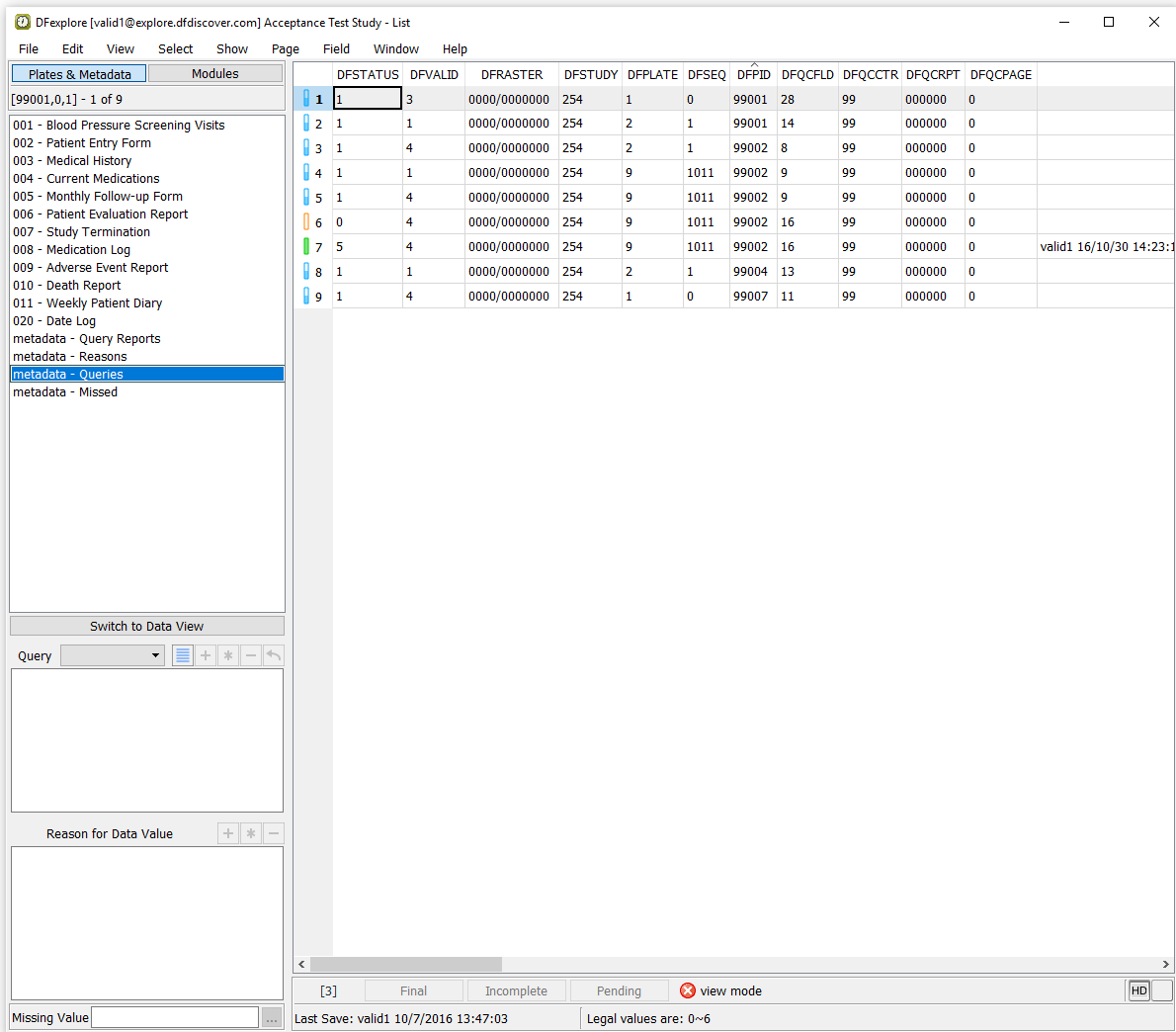1176x1032 pixels.
Task: Click the edit query asterisk icon
Action: [228, 655]
